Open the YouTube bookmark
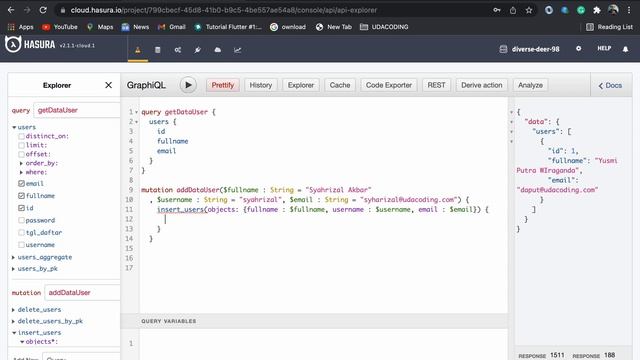Image resolution: width=640 pixels, height=360 pixels. pos(60,27)
